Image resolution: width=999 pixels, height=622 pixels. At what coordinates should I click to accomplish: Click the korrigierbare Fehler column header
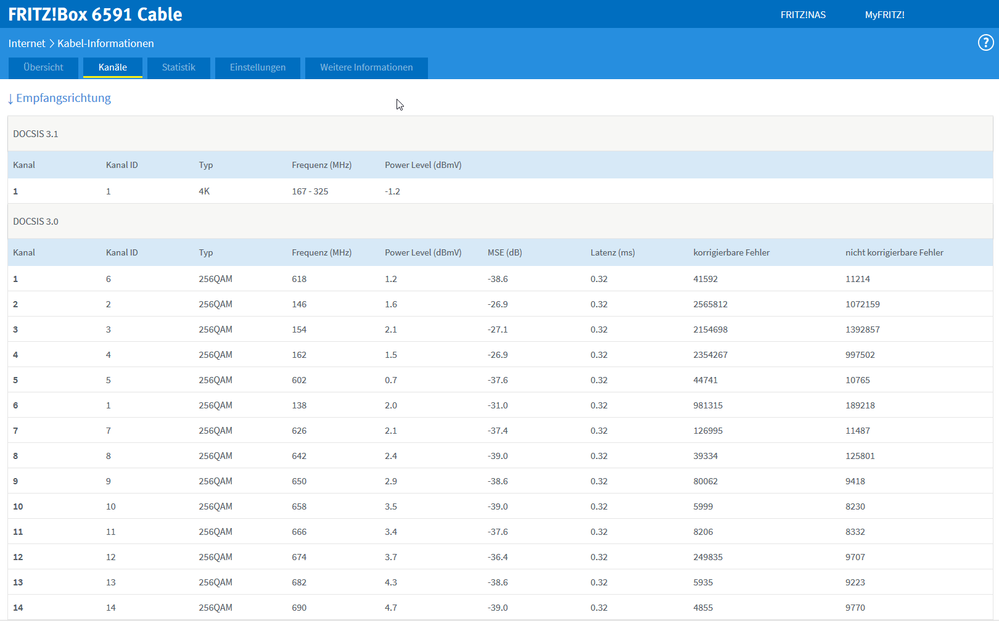731,253
